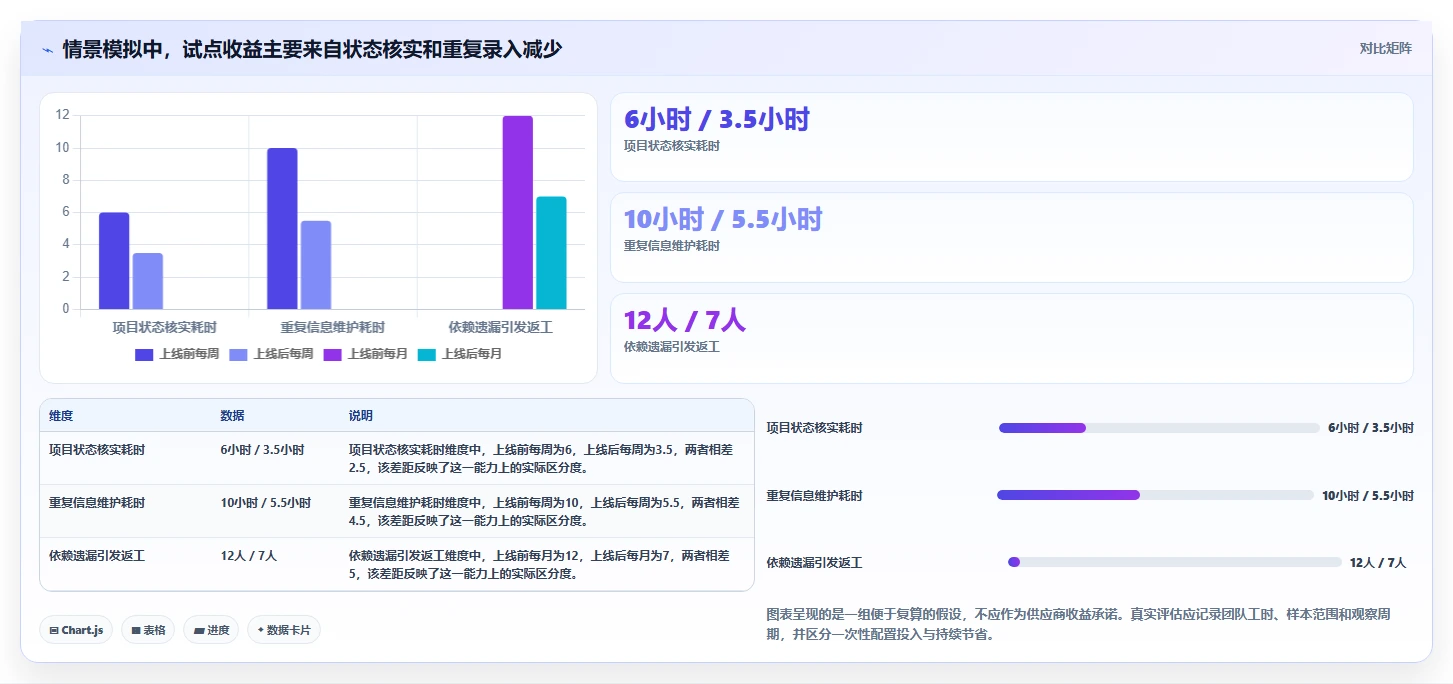Screen dimensions: 1453x684
Task: Click the 项目状态核实耗时 x-axis label in the chart
Action: click(x=165, y=327)
